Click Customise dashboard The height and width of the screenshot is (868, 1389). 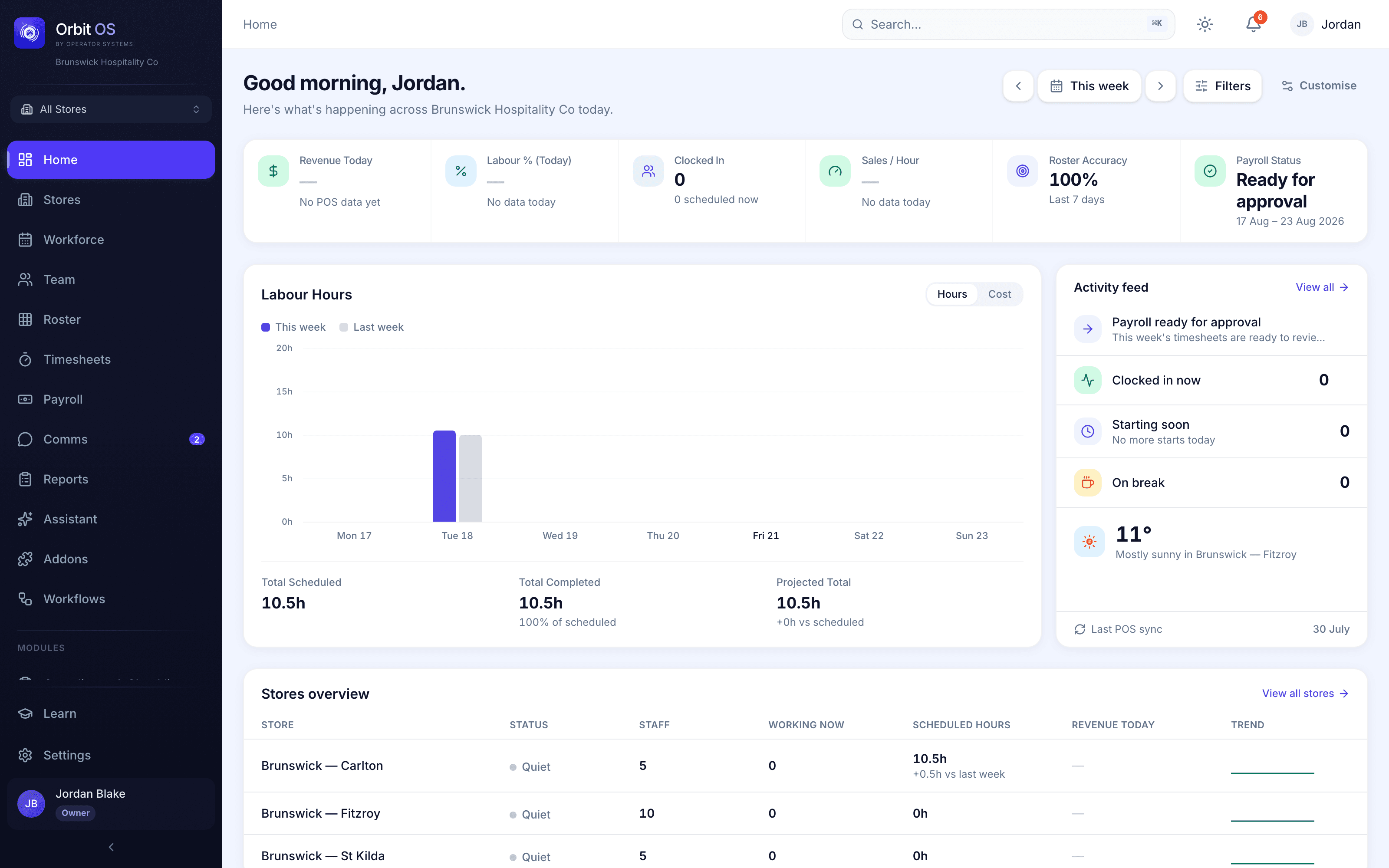(x=1318, y=85)
